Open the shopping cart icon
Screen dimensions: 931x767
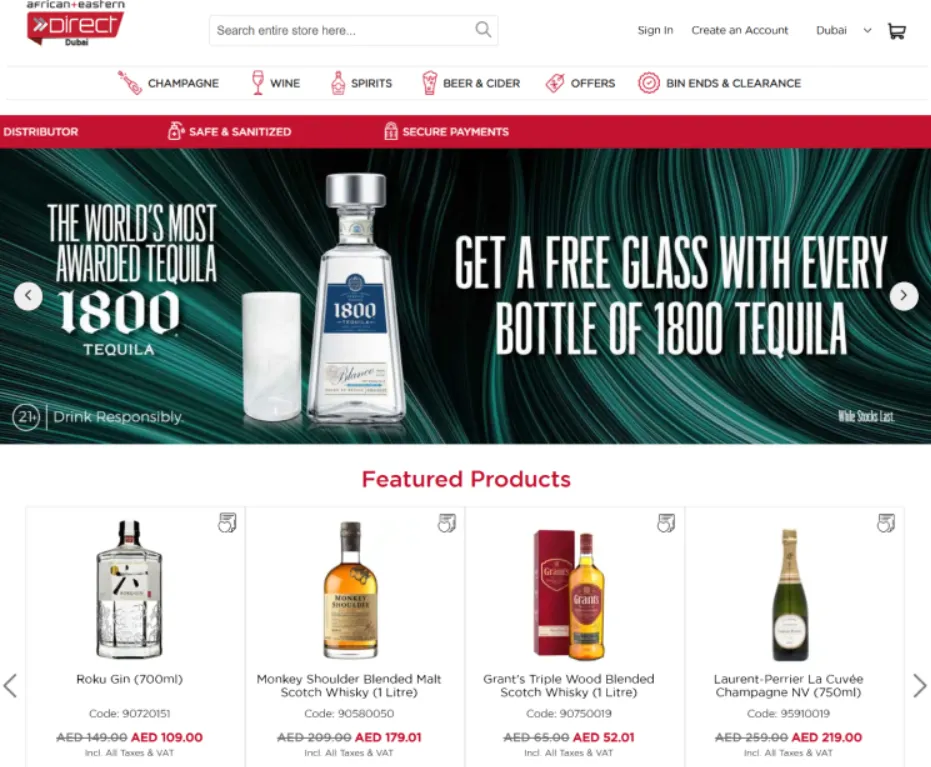click(896, 31)
